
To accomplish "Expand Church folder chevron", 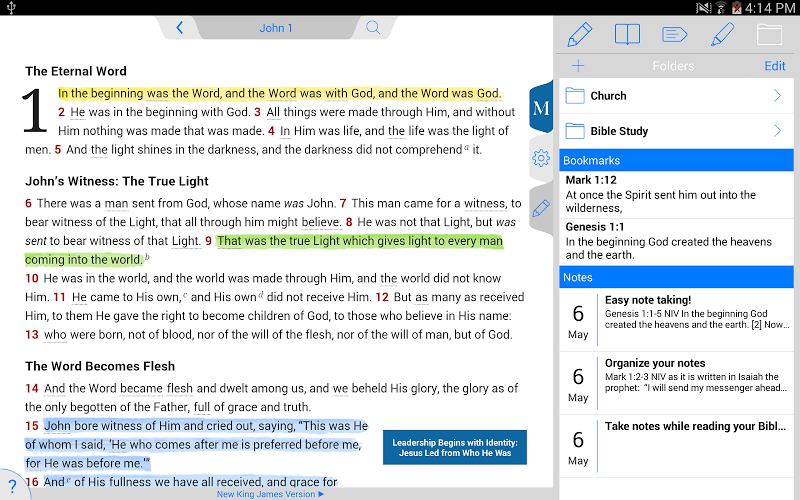I will (x=778, y=95).
